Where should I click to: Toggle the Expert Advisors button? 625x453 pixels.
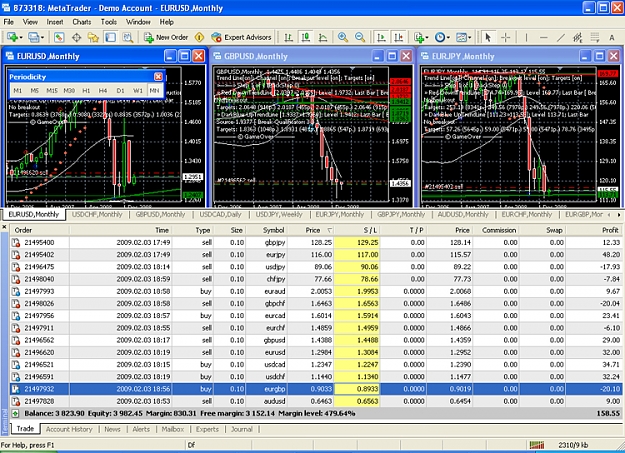241,37
